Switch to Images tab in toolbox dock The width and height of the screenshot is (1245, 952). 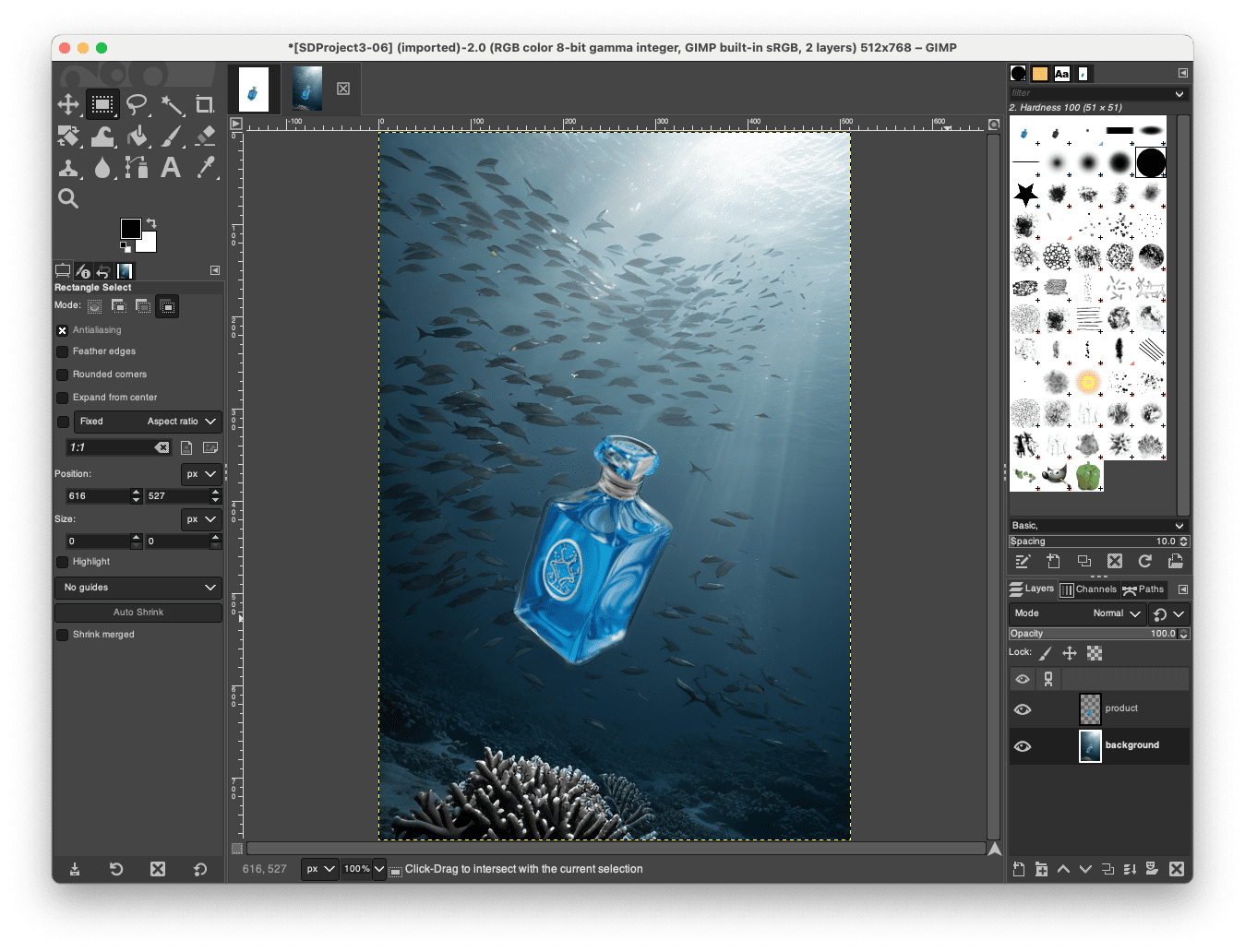pyautogui.click(x=125, y=271)
